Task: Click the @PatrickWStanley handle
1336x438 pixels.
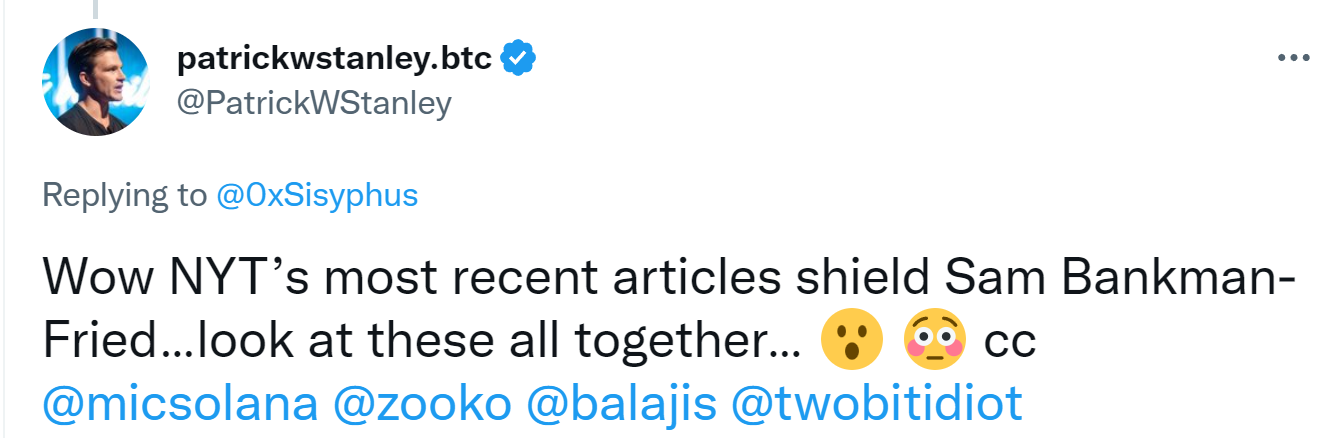Action: (x=314, y=102)
